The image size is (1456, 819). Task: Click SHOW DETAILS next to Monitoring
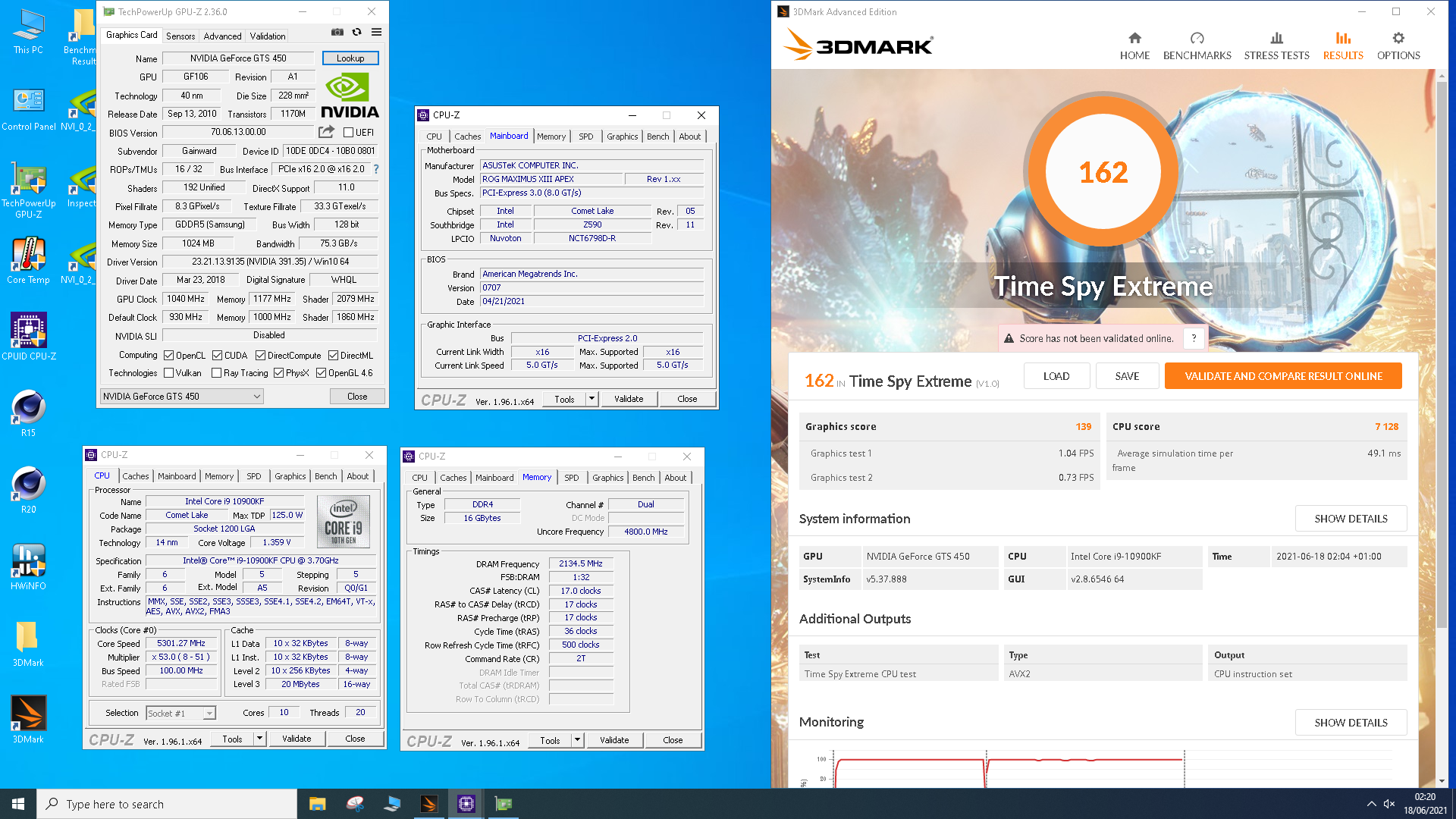pos(1351,723)
